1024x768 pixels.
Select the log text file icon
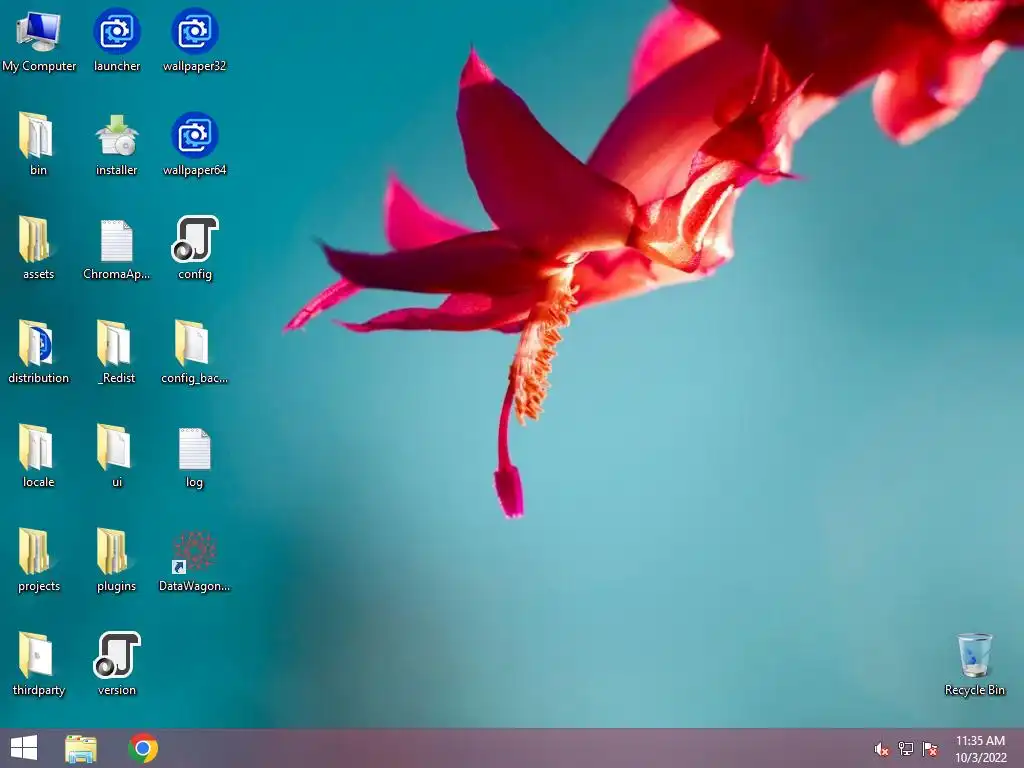pos(195,456)
